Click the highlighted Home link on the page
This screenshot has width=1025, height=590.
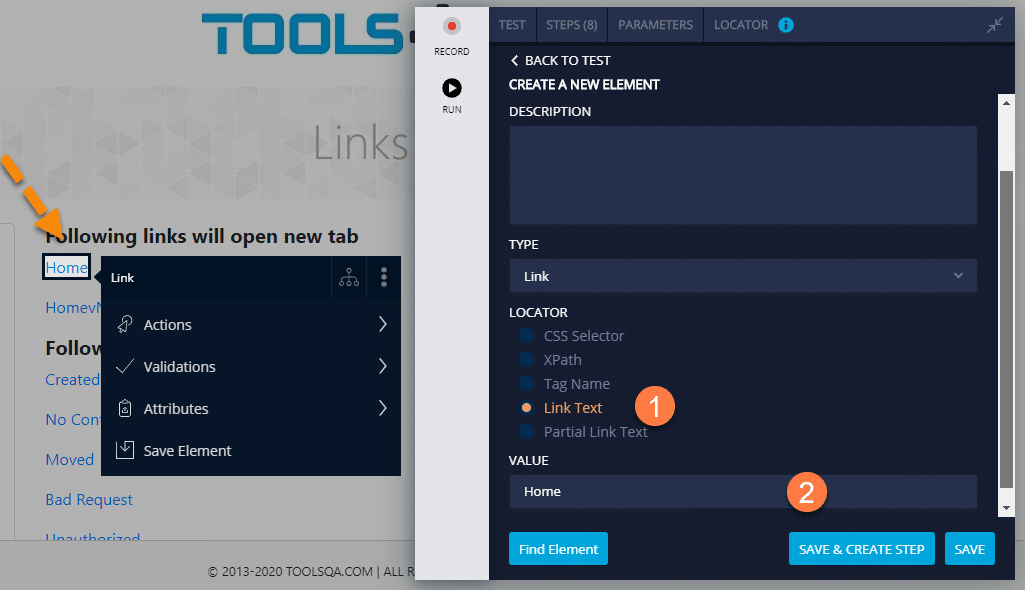(x=66, y=267)
